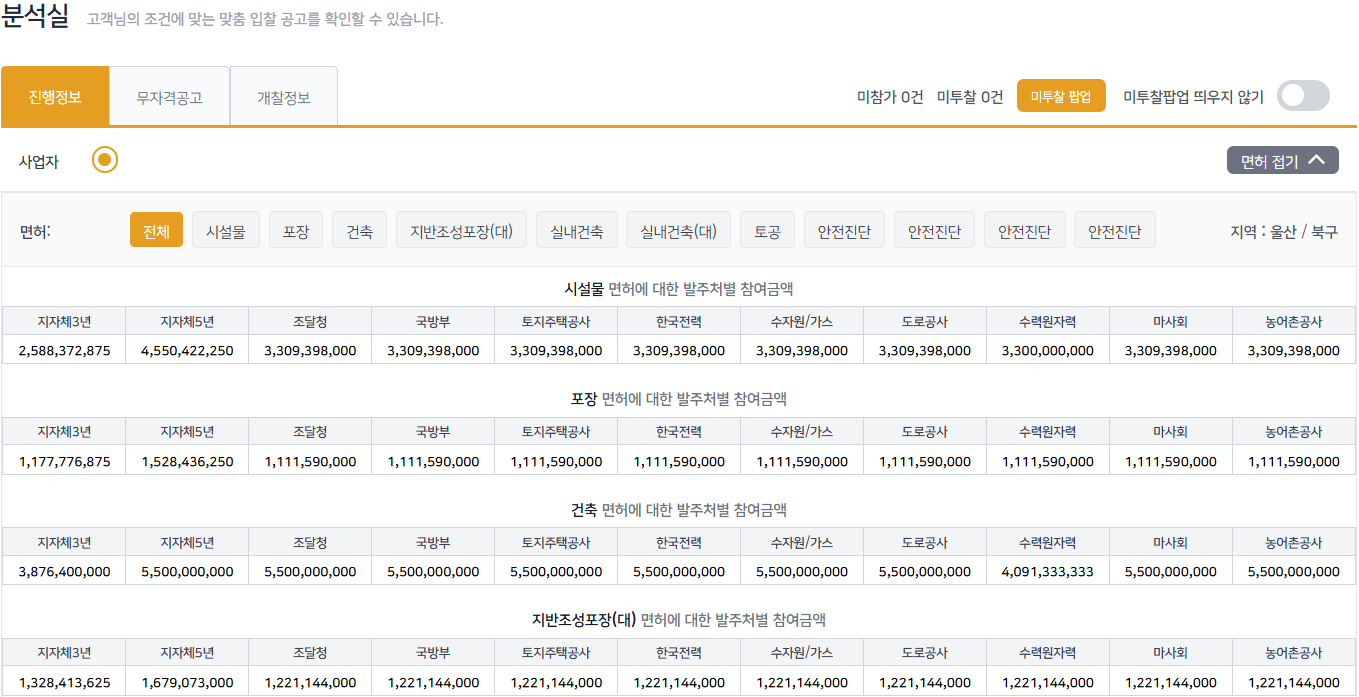The width and height of the screenshot is (1359, 697).
Task: Select the 전체 license filter
Action: click(156, 228)
